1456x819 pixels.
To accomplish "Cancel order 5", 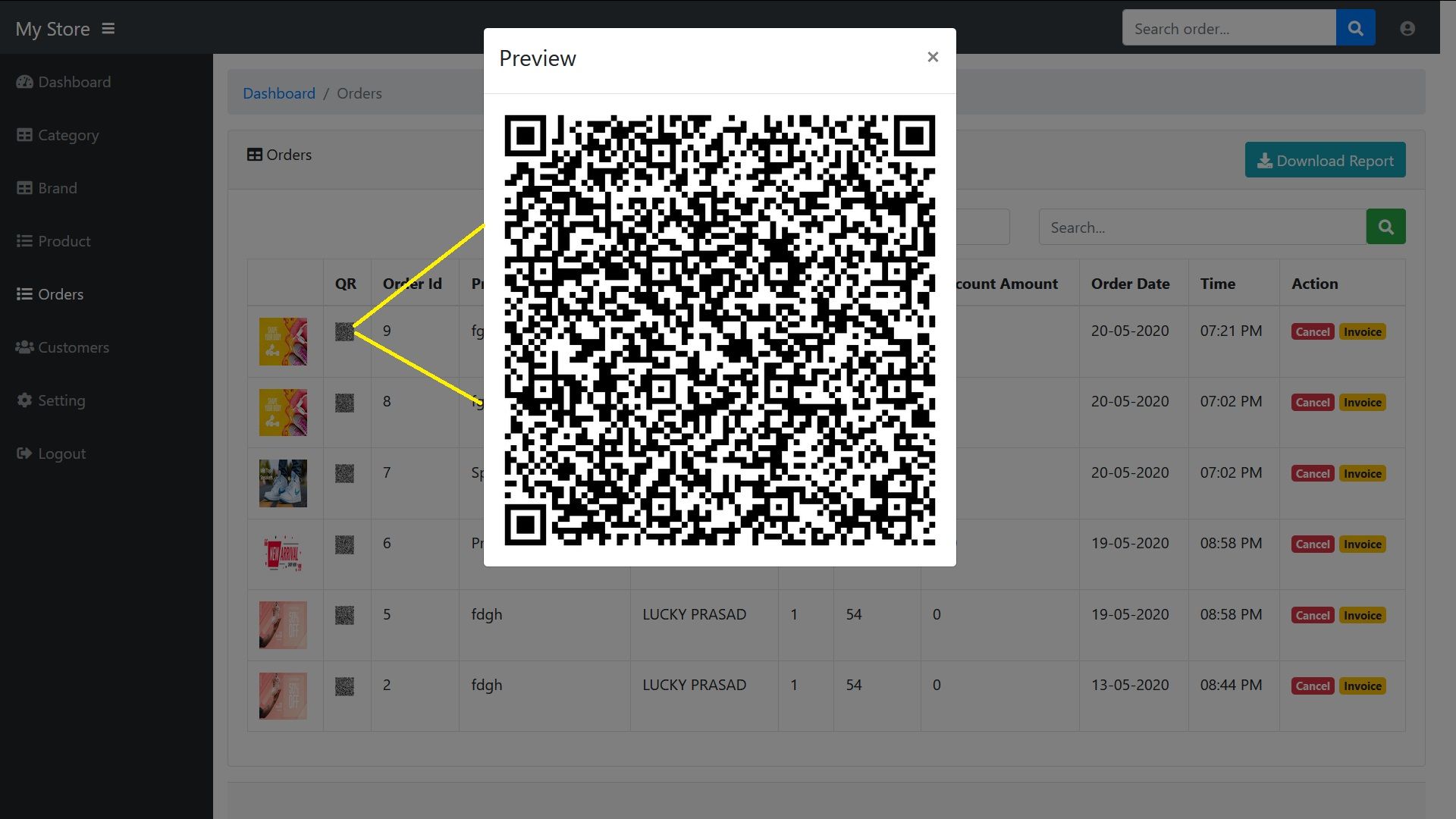I will tap(1313, 615).
